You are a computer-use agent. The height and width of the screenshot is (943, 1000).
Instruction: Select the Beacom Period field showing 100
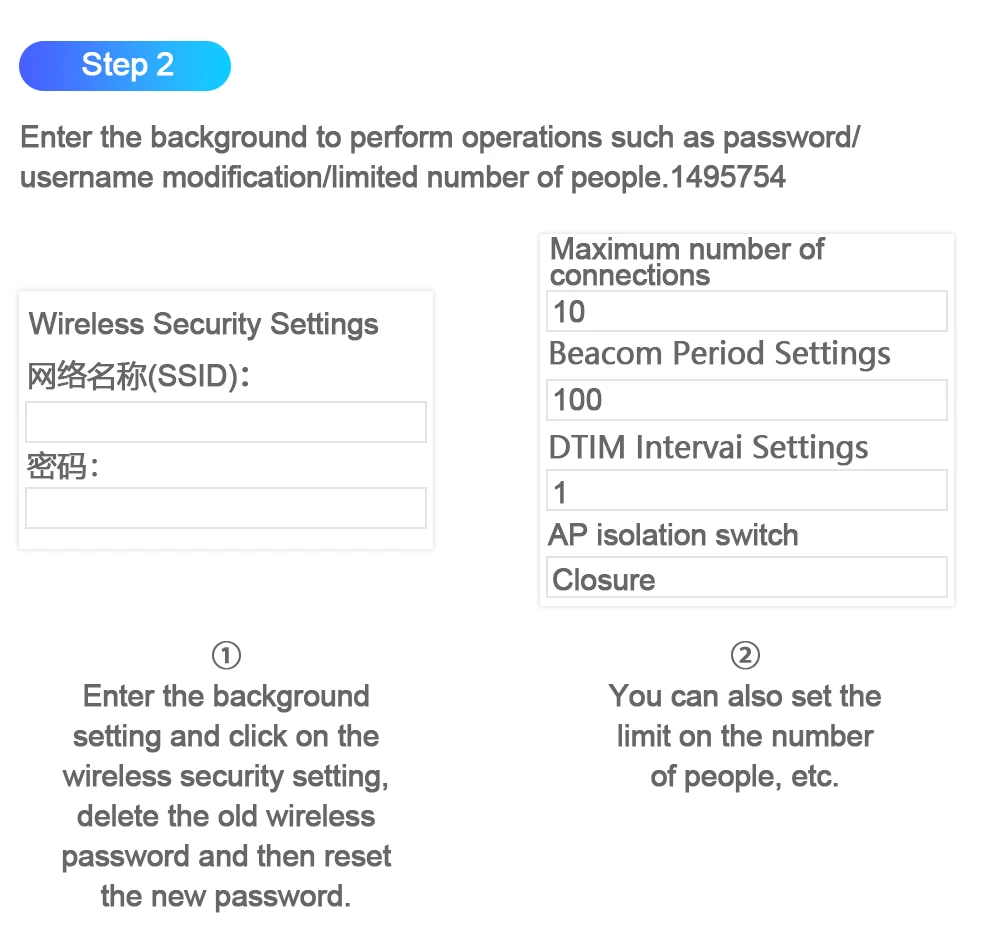pos(747,400)
